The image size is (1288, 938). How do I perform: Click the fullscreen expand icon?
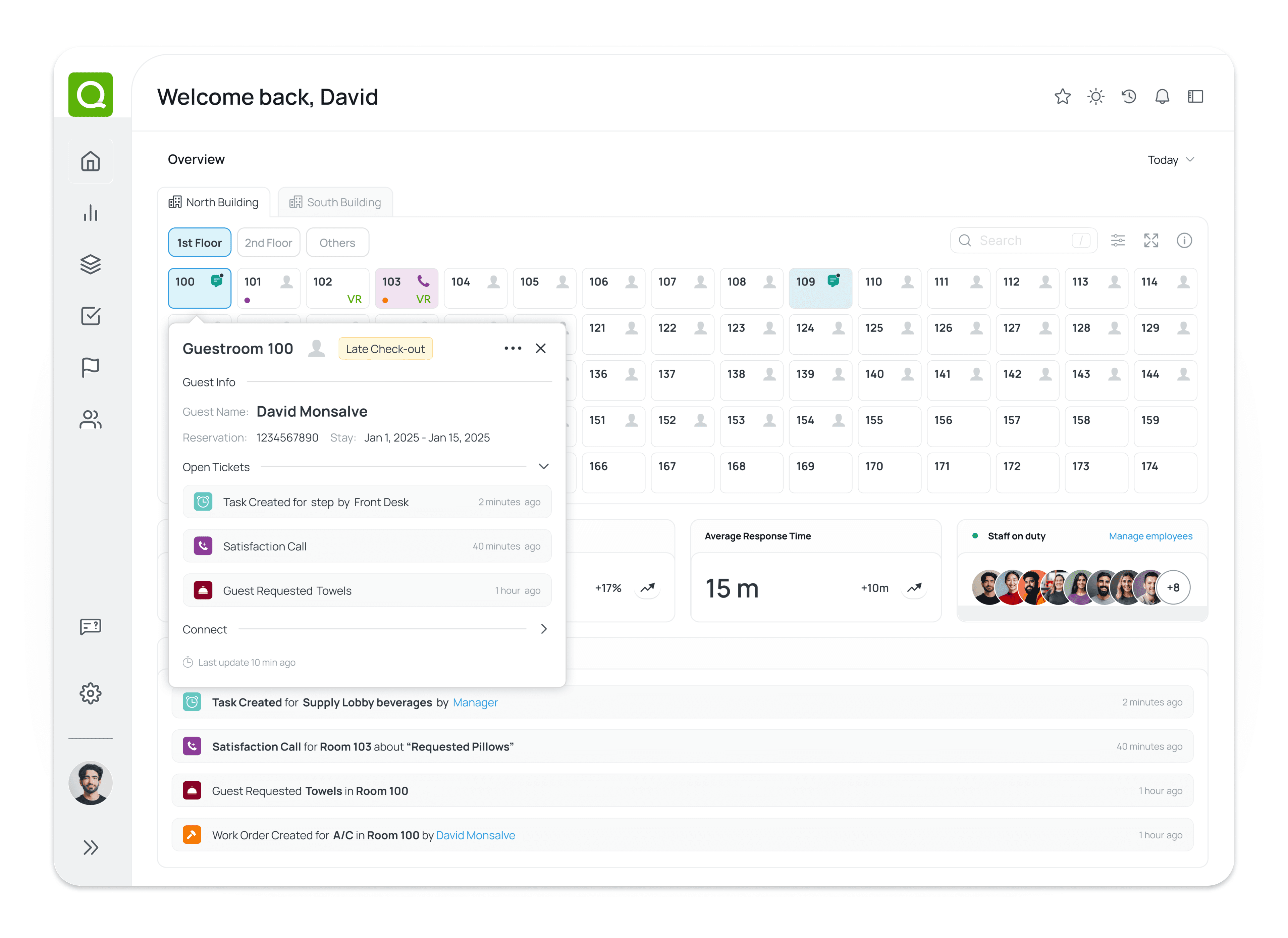pyautogui.click(x=1150, y=240)
